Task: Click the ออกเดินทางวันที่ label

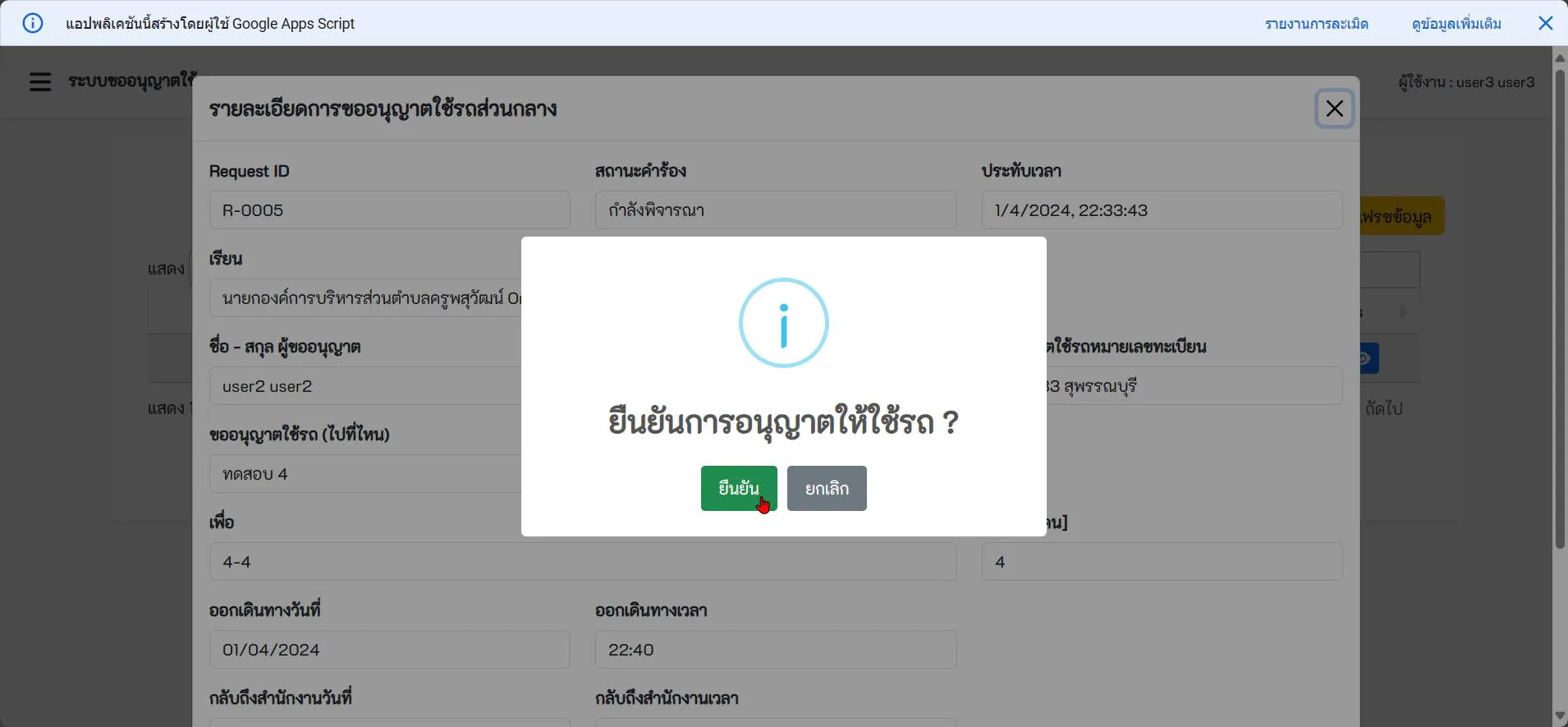Action: 264,610
